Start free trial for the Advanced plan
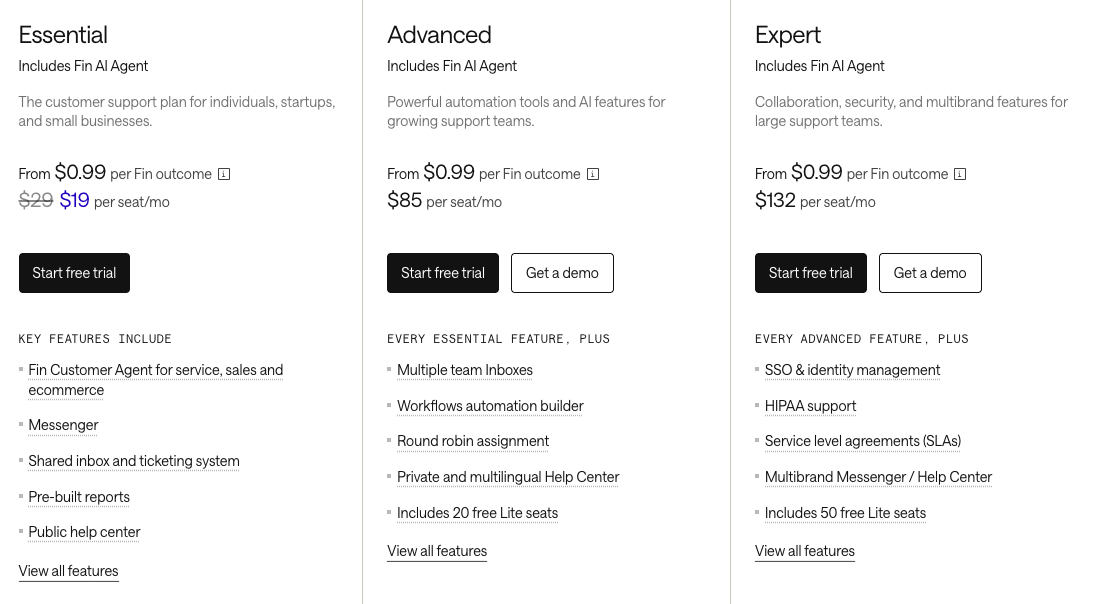The width and height of the screenshot is (1096, 604). pos(443,273)
